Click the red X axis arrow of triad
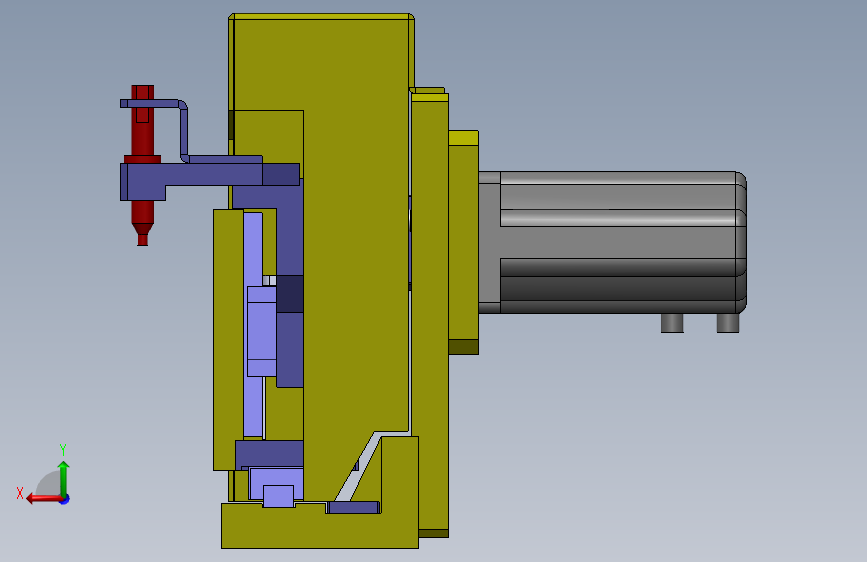 (x=44, y=499)
